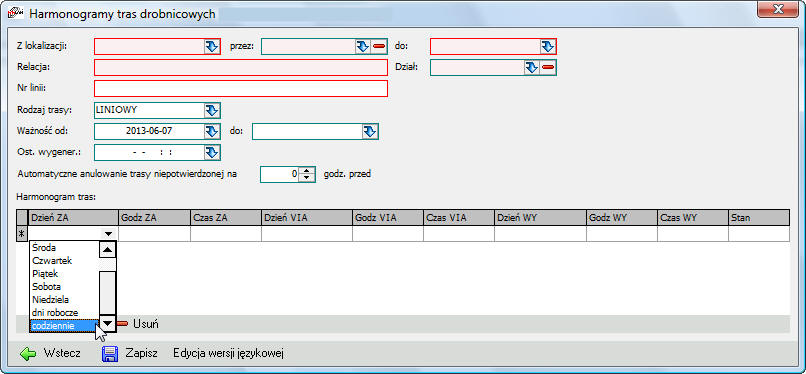Open the destination 'do' location lookup arrow

(547, 47)
